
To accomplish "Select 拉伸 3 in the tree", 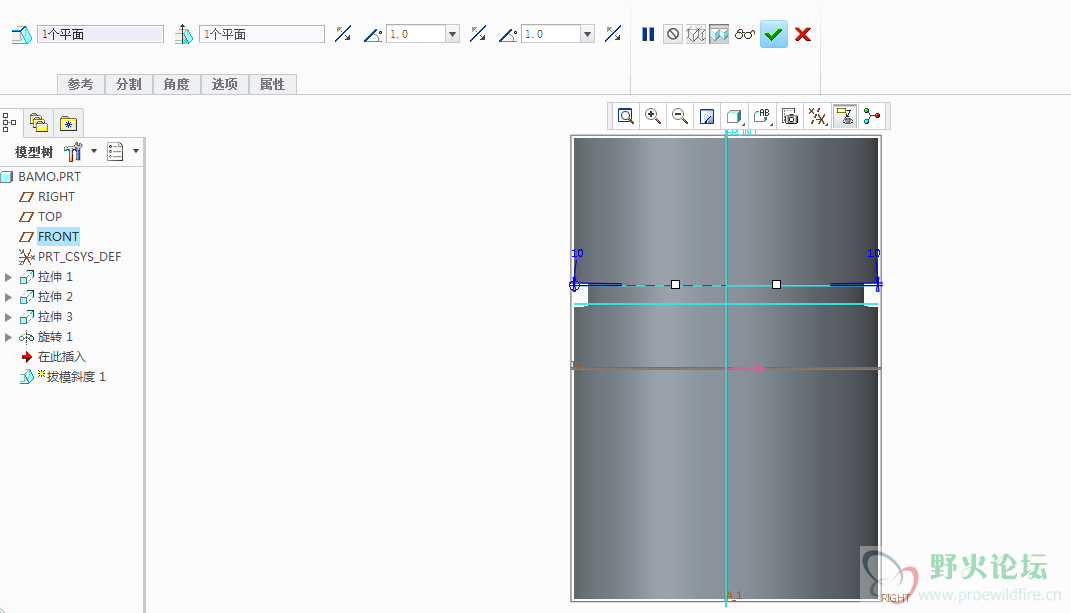I will coord(55,316).
